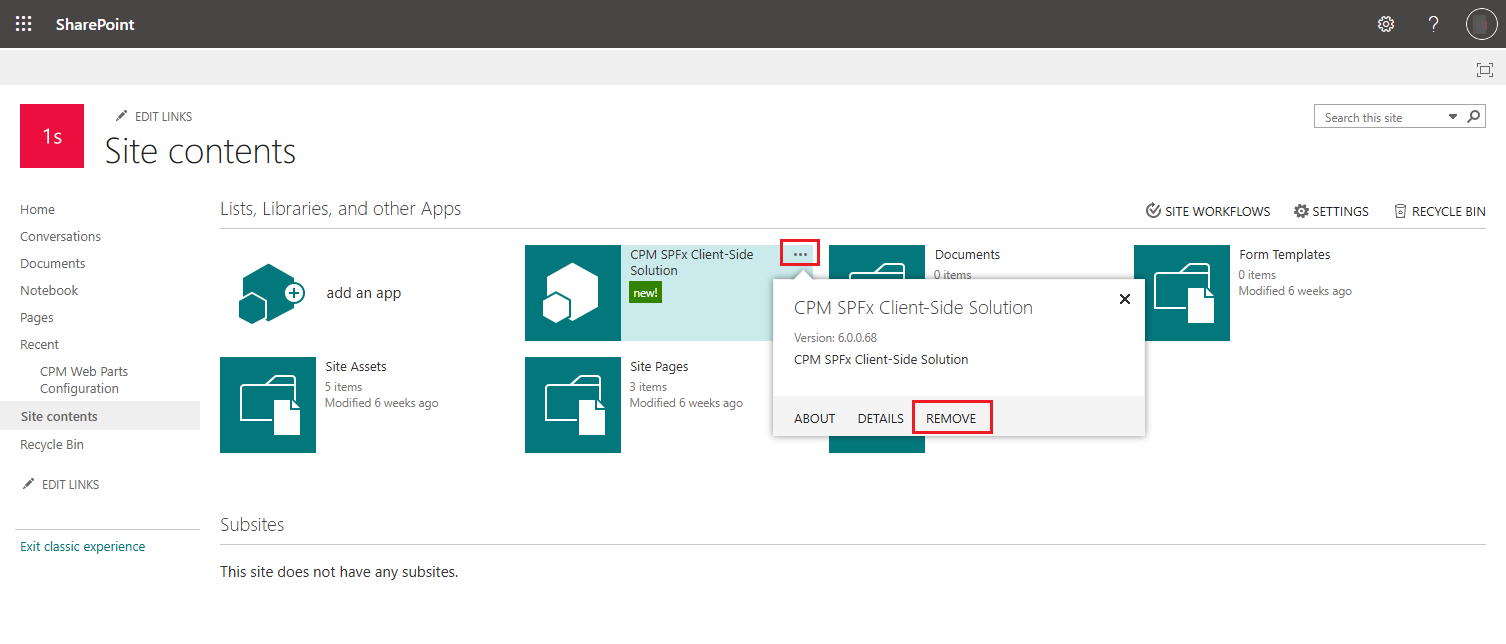Select ABOUT in the app callout
Screen dimensions: 1506x644
pyautogui.click(x=813, y=418)
